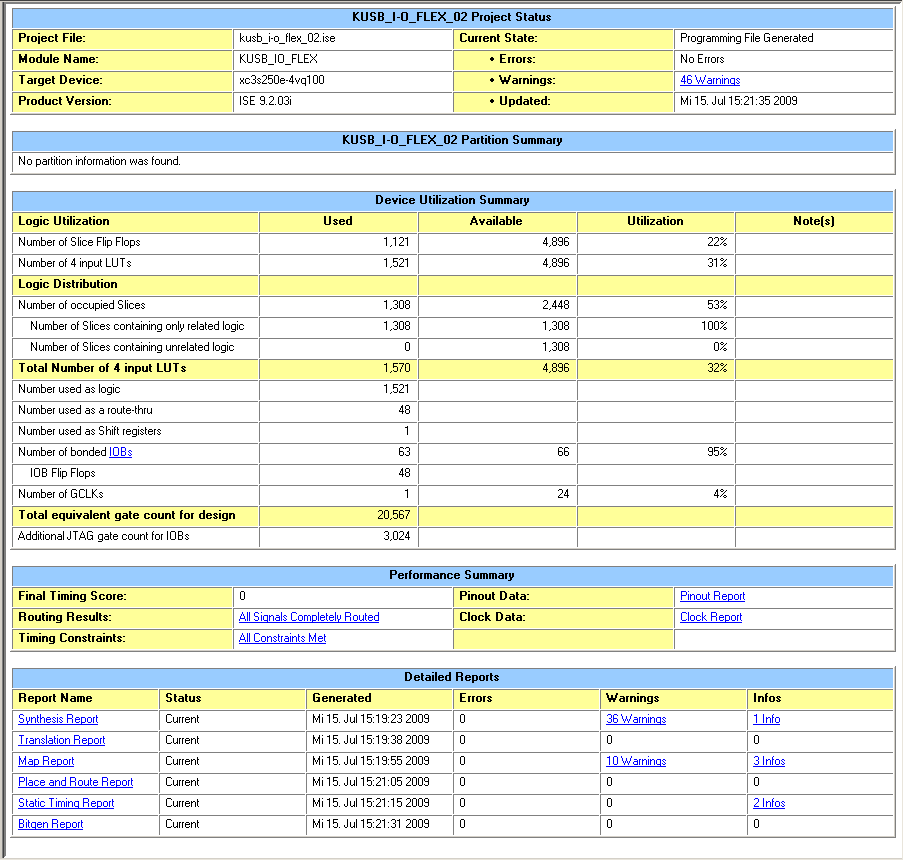The height and width of the screenshot is (861, 904).
Task: Click Number of GCLKs row label
Action: pos(61,494)
